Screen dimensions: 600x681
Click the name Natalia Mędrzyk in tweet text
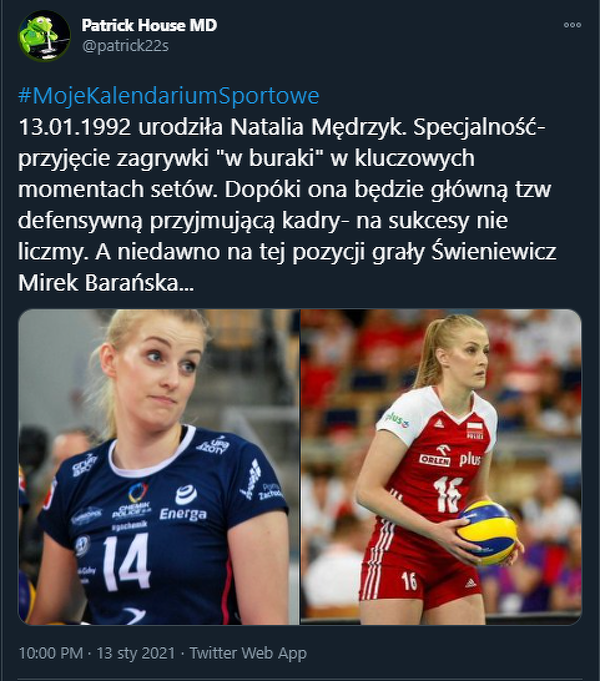pyautogui.click(x=318, y=127)
